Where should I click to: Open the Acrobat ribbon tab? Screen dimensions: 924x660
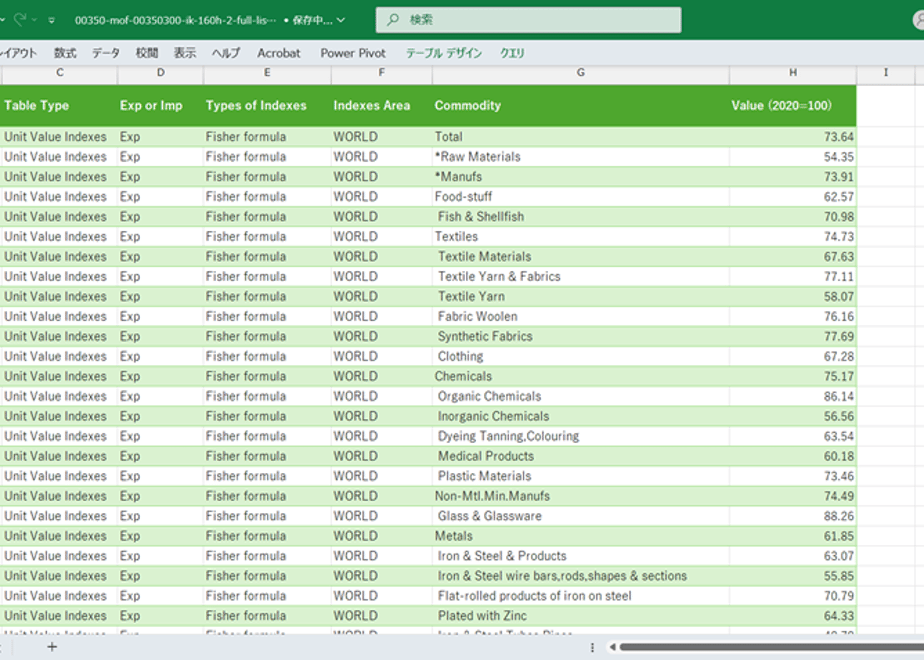279,53
